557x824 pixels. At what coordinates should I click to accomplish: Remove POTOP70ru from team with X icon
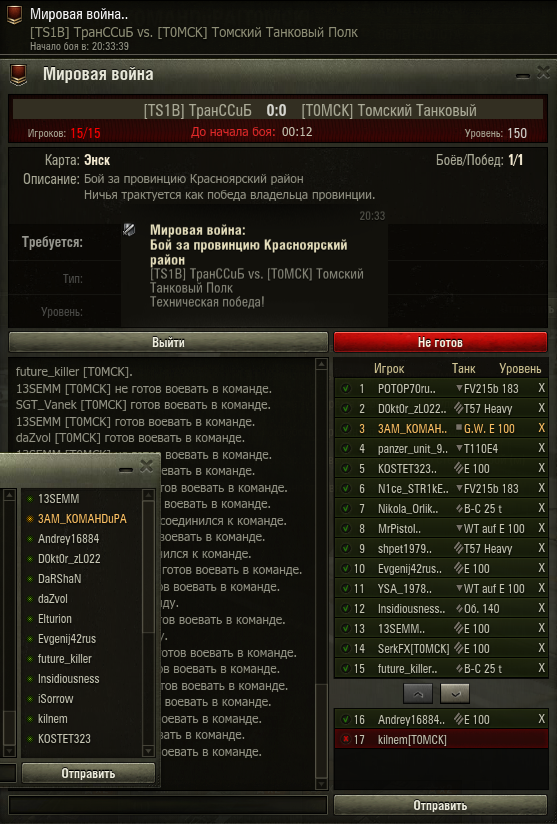point(541,388)
